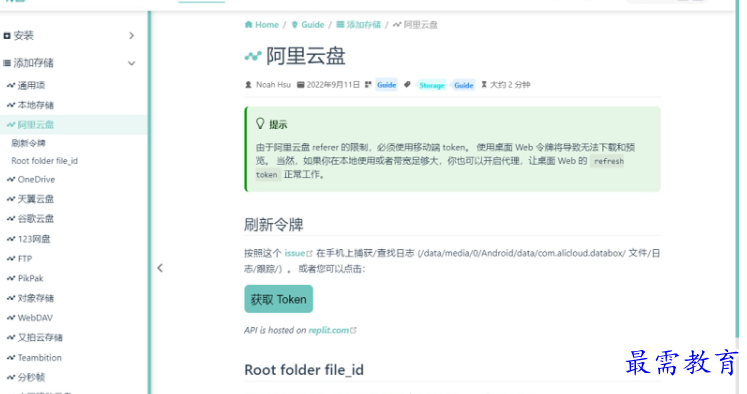Select 阿里云盘 in the sidebar
Screen dimensions: 747x394
(36, 125)
